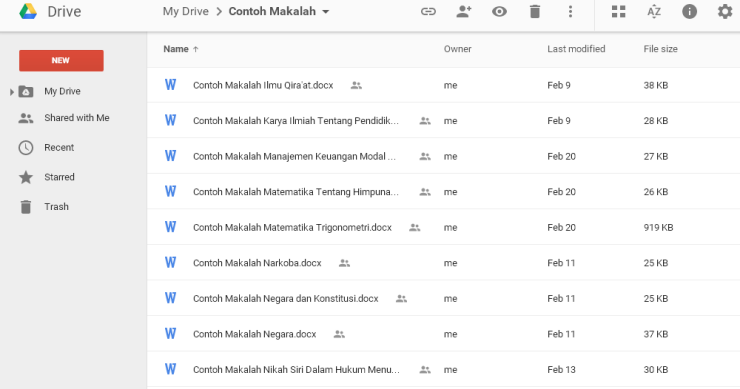Show details info panel
Viewport: 740px width, 389px height.
coord(690,11)
